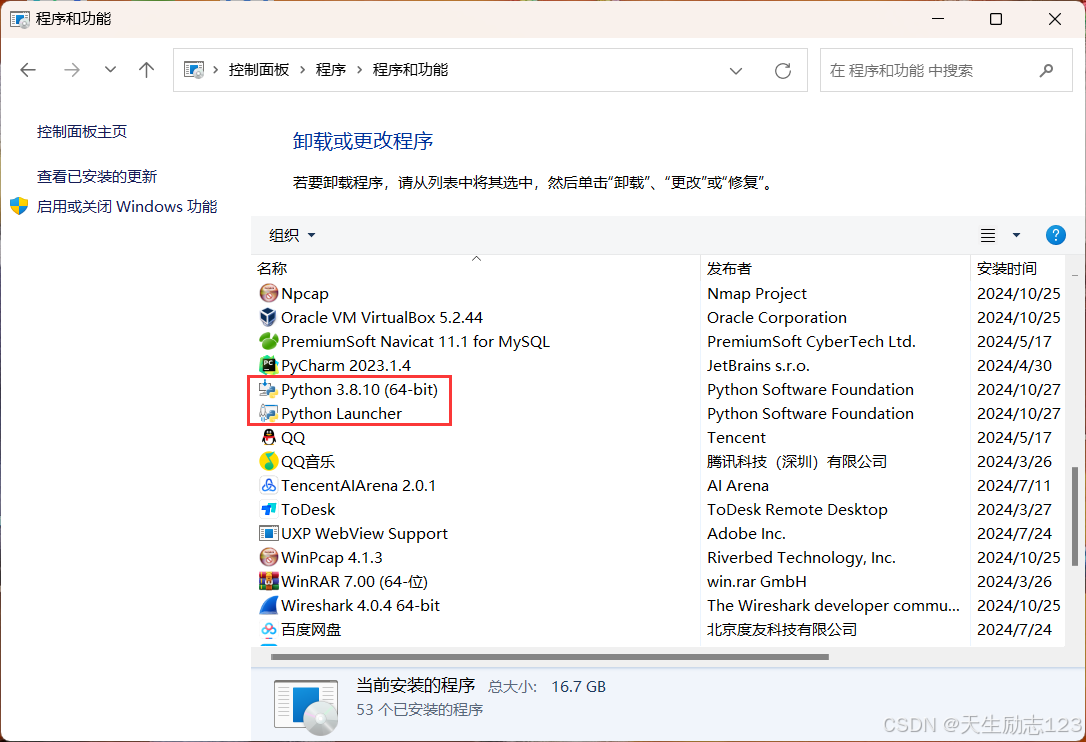Click the ToDesk icon
The width and height of the screenshot is (1086, 742).
pyautogui.click(x=268, y=509)
